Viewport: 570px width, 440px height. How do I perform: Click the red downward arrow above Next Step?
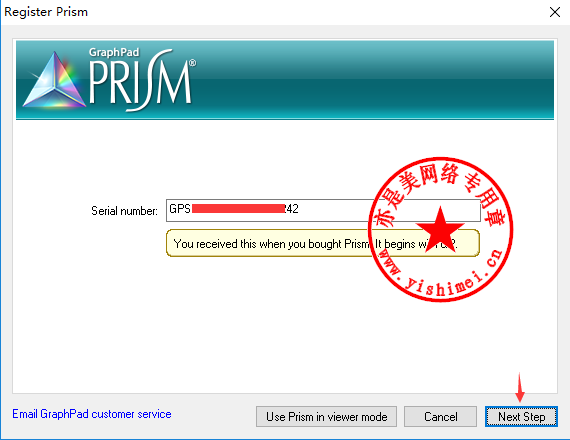click(x=520, y=387)
